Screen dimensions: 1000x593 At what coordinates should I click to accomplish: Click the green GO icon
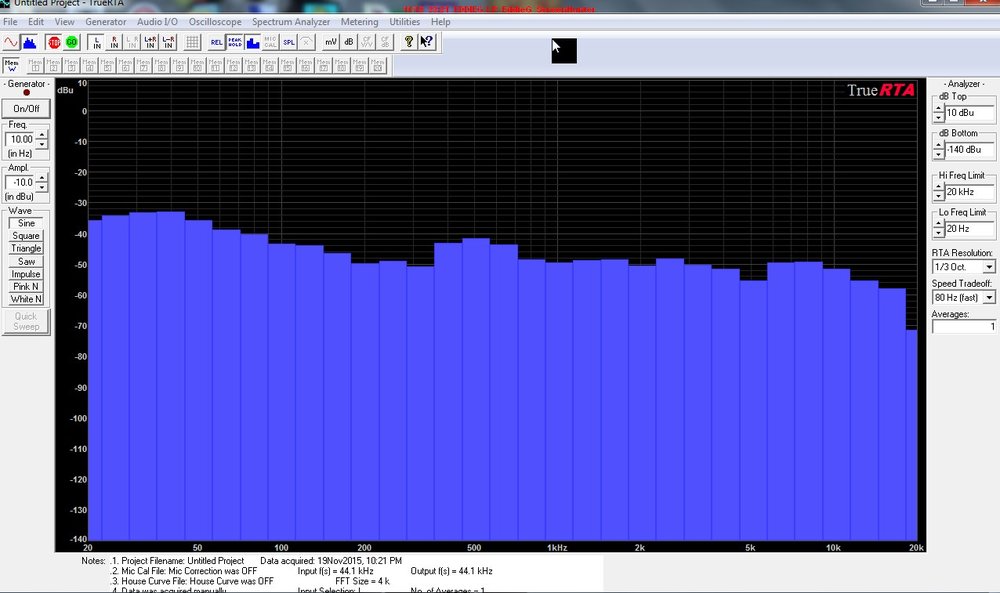(71, 43)
